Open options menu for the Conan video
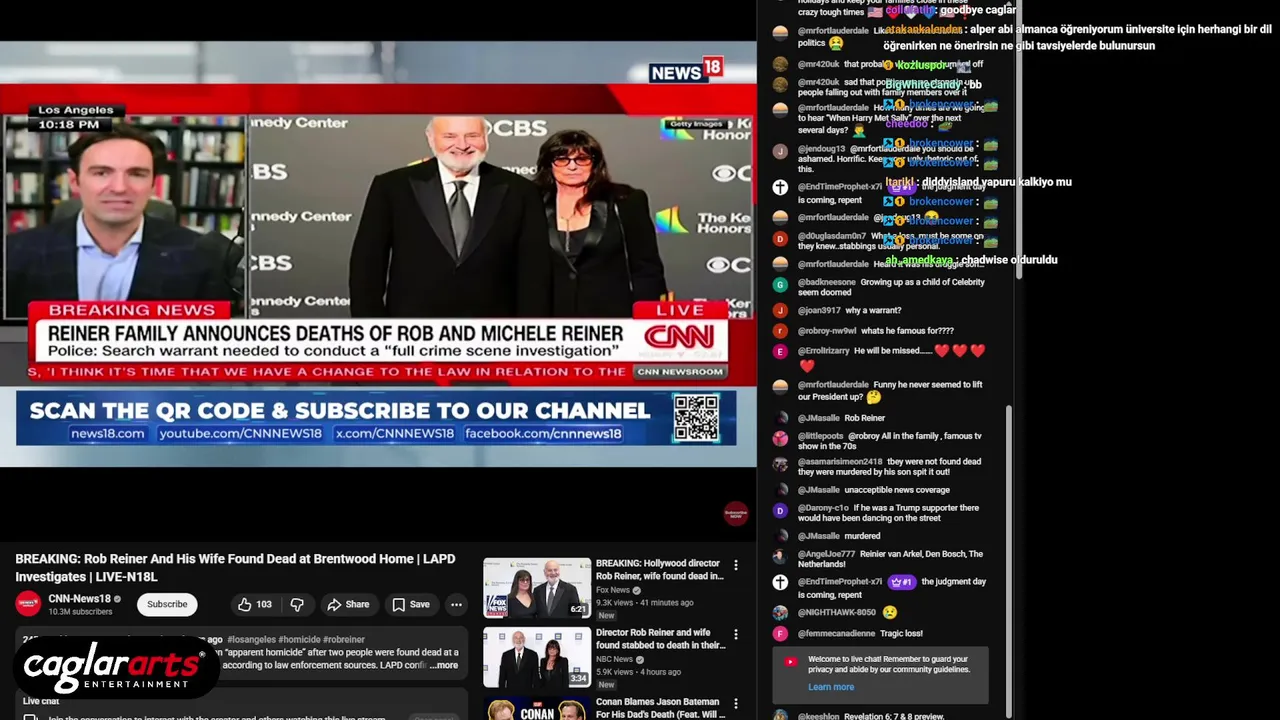 point(736,703)
